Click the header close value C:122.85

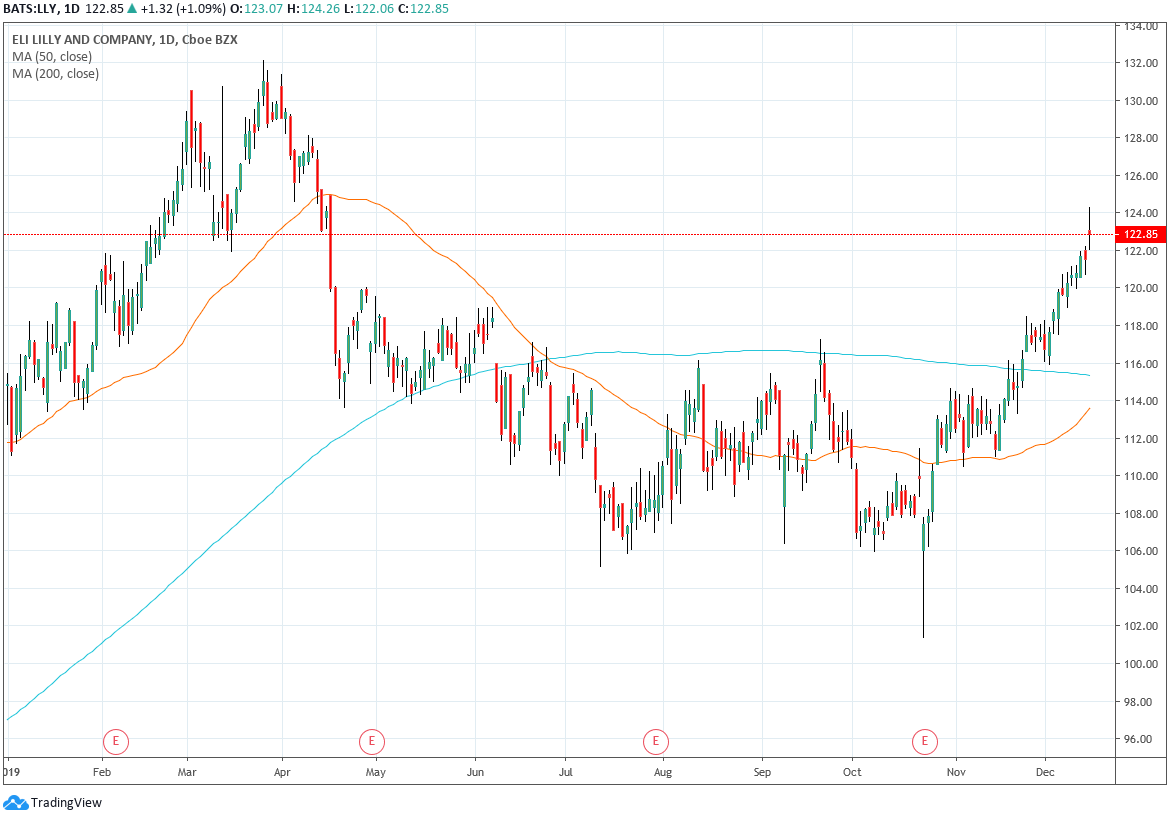click(x=422, y=9)
